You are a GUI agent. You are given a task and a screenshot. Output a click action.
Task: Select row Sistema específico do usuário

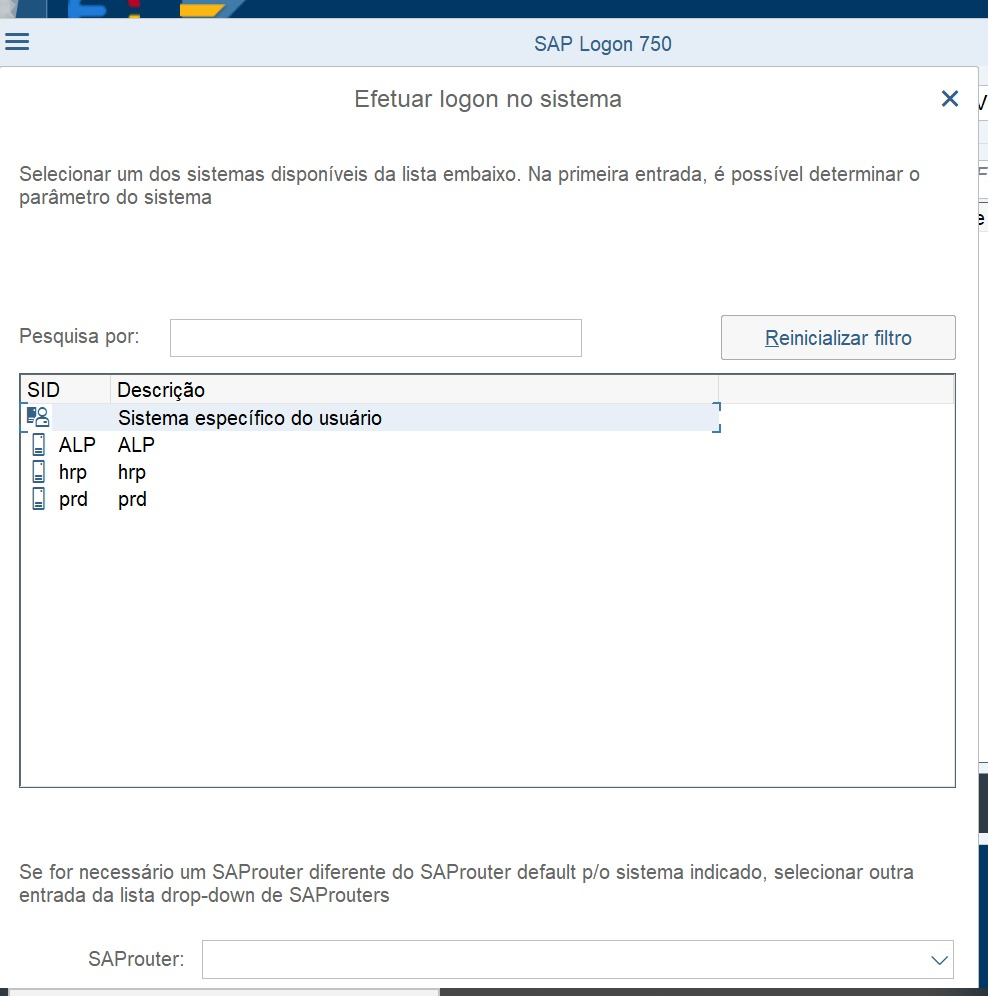(x=370, y=417)
